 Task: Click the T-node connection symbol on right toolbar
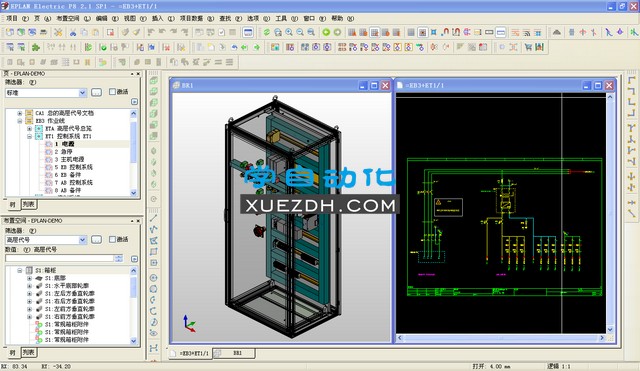pos(632,128)
